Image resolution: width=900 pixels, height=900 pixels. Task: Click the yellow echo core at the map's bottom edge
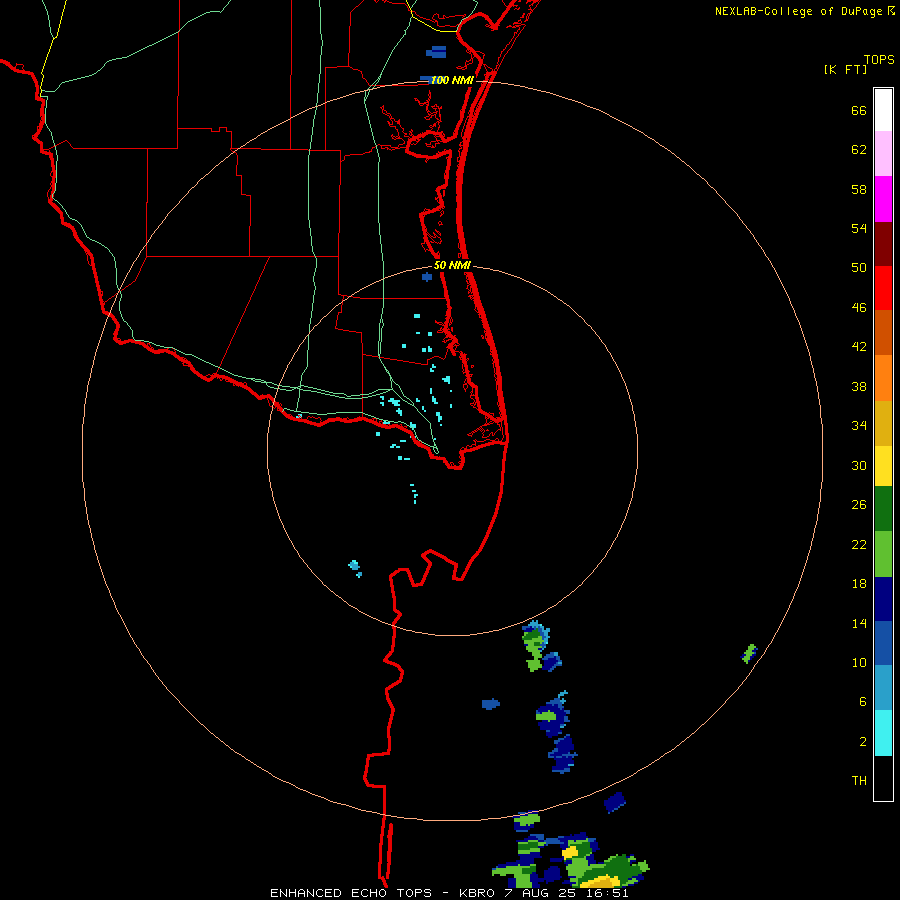(x=602, y=882)
